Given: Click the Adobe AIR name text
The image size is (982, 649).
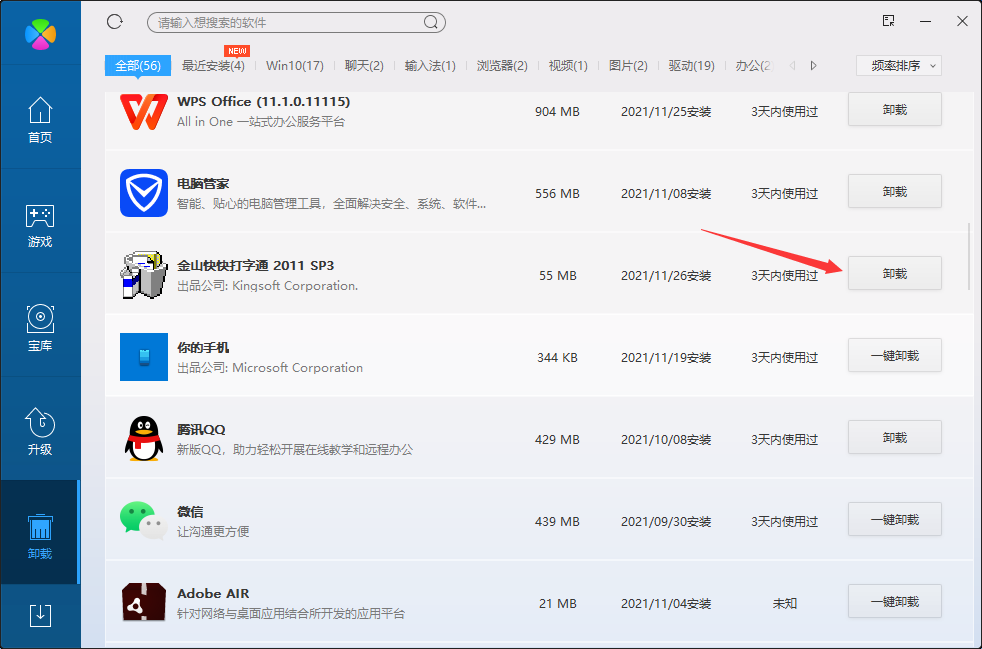Looking at the screenshot, I should [213, 593].
